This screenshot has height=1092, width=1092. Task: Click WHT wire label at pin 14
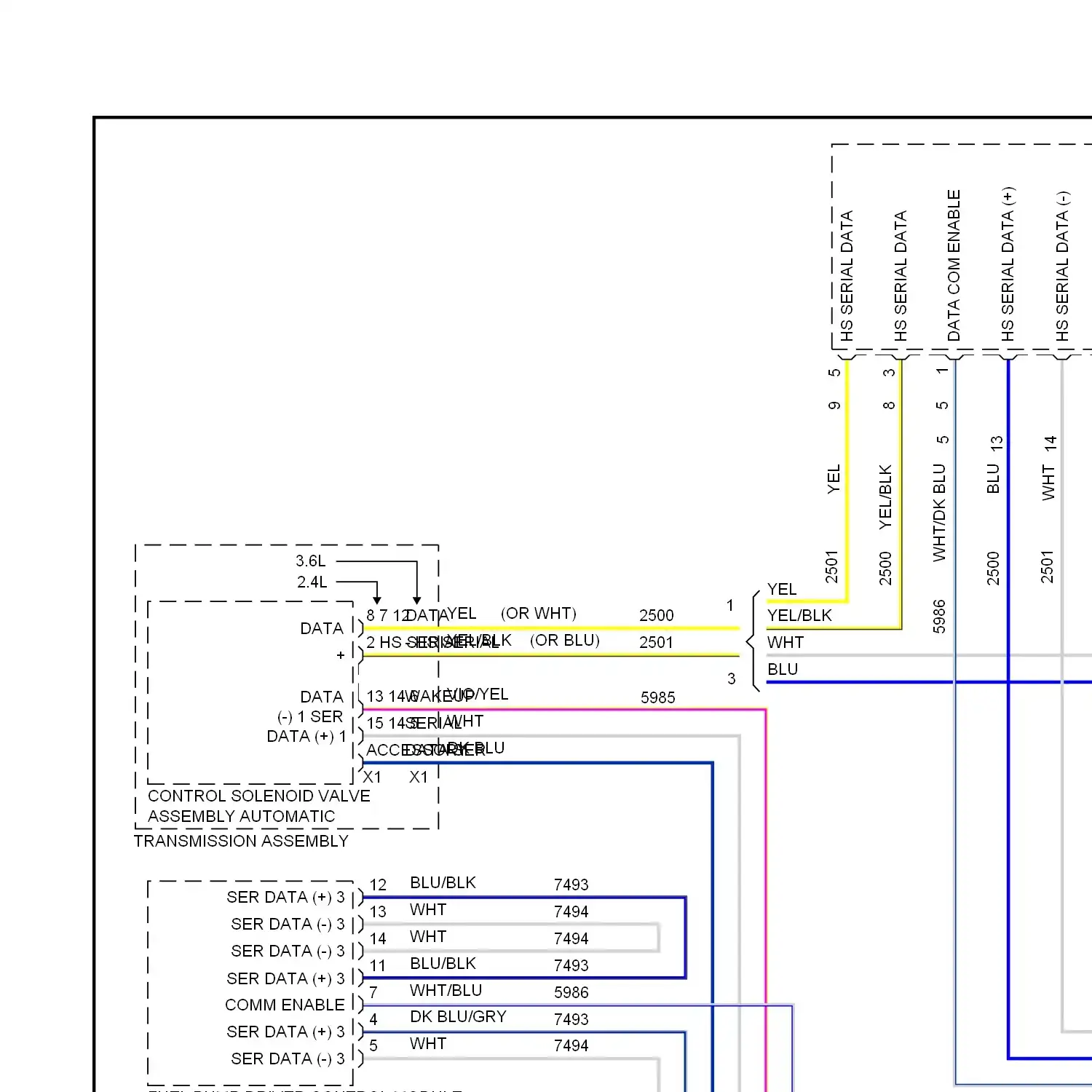428,937
